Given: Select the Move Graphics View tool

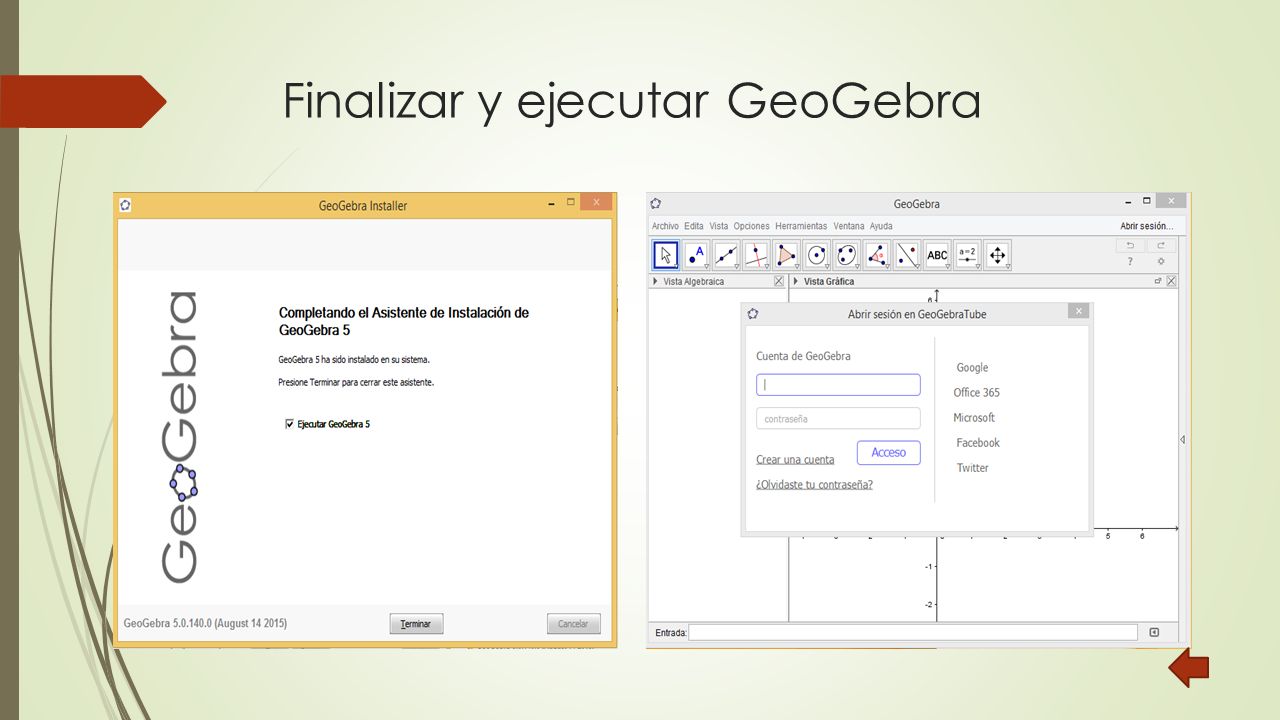Looking at the screenshot, I should [997, 255].
